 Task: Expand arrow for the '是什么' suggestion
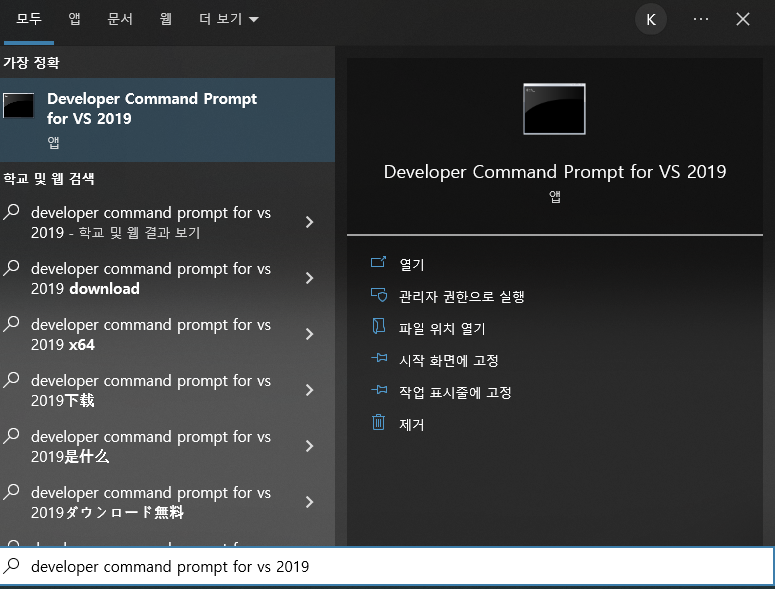(309, 446)
